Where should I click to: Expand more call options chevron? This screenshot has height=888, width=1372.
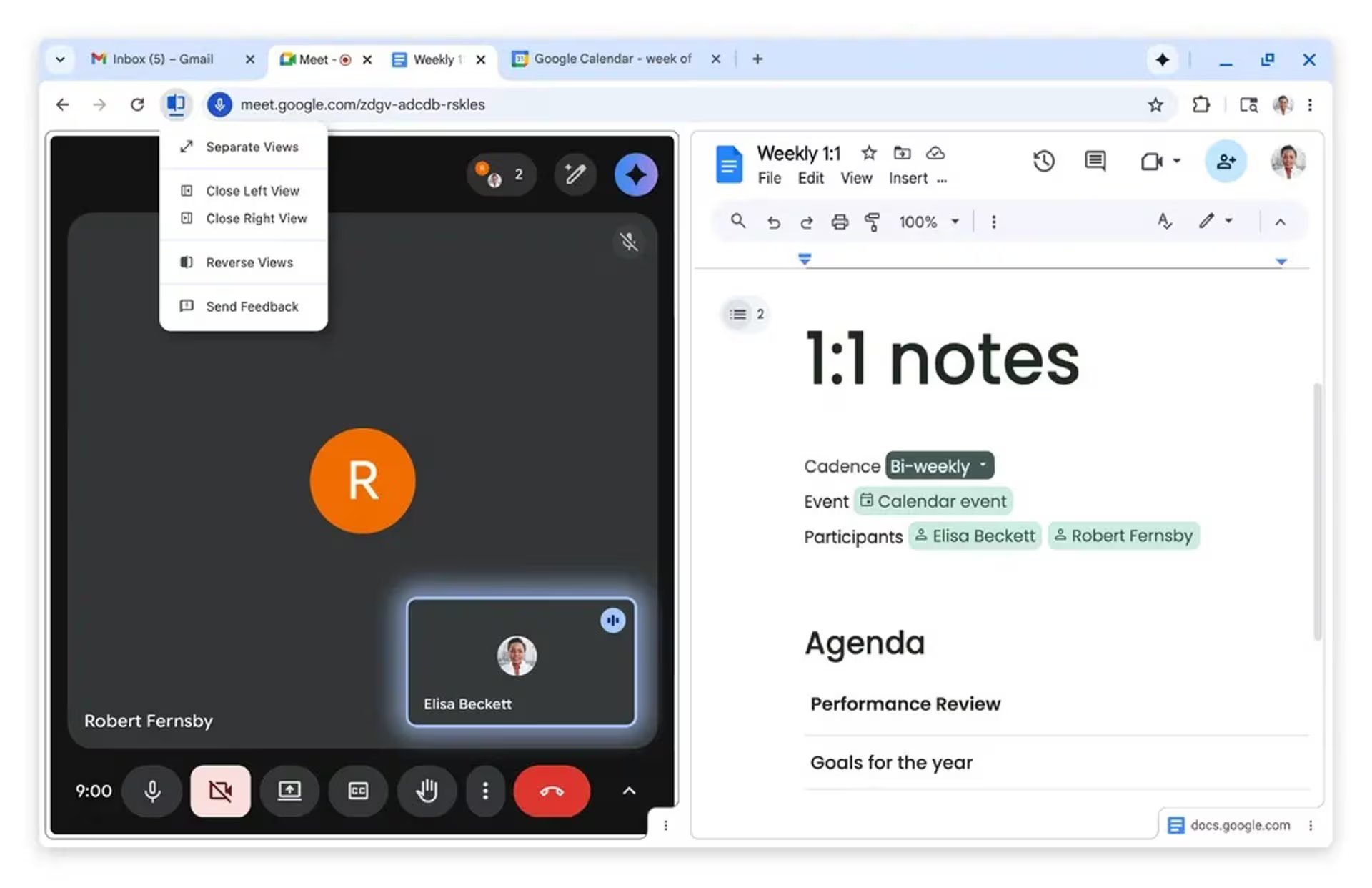[629, 791]
